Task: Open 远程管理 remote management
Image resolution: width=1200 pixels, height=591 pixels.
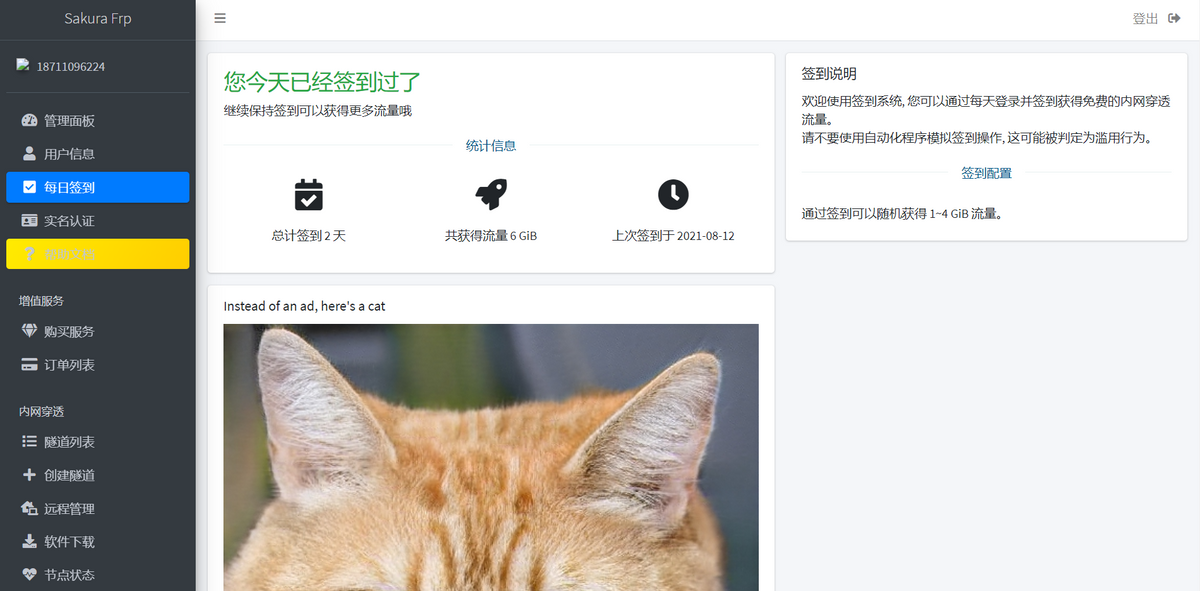Action: point(69,508)
